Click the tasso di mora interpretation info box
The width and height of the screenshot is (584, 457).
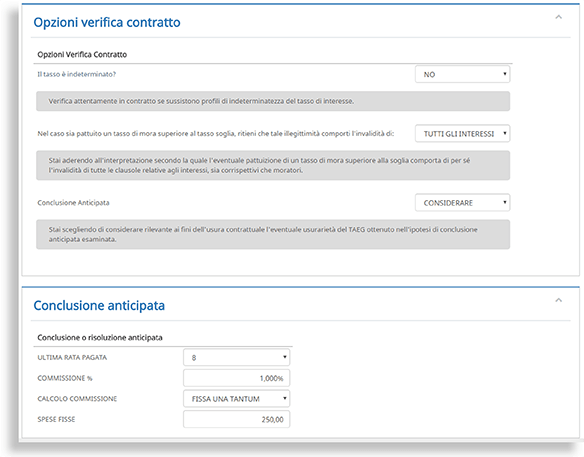click(273, 165)
